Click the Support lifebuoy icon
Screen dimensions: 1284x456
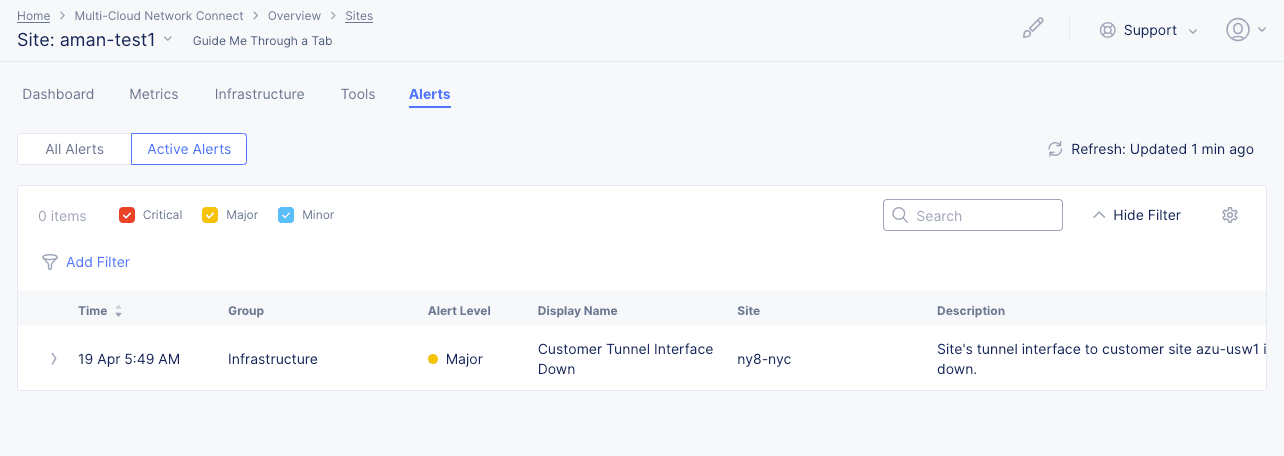(x=1107, y=30)
